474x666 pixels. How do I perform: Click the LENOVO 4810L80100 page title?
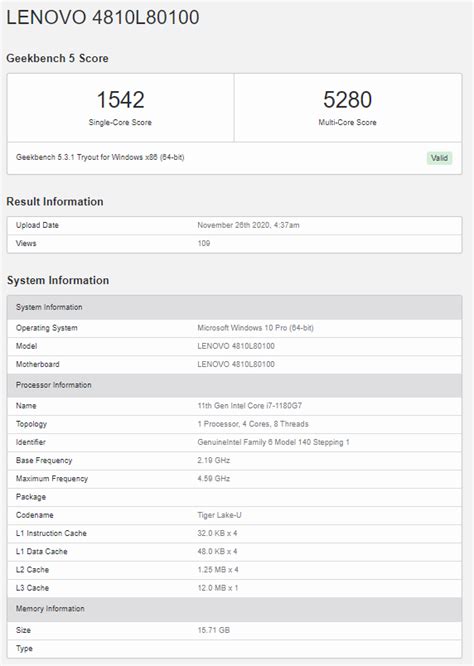click(103, 17)
